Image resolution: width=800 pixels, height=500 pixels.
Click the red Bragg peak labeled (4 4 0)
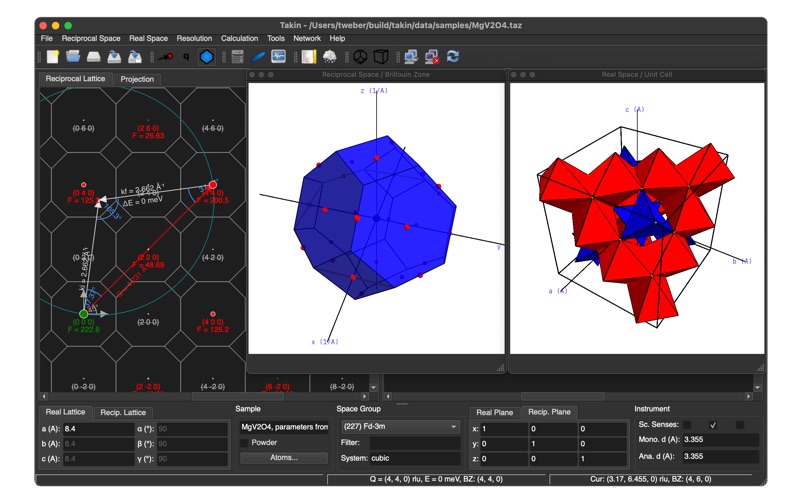(x=213, y=185)
